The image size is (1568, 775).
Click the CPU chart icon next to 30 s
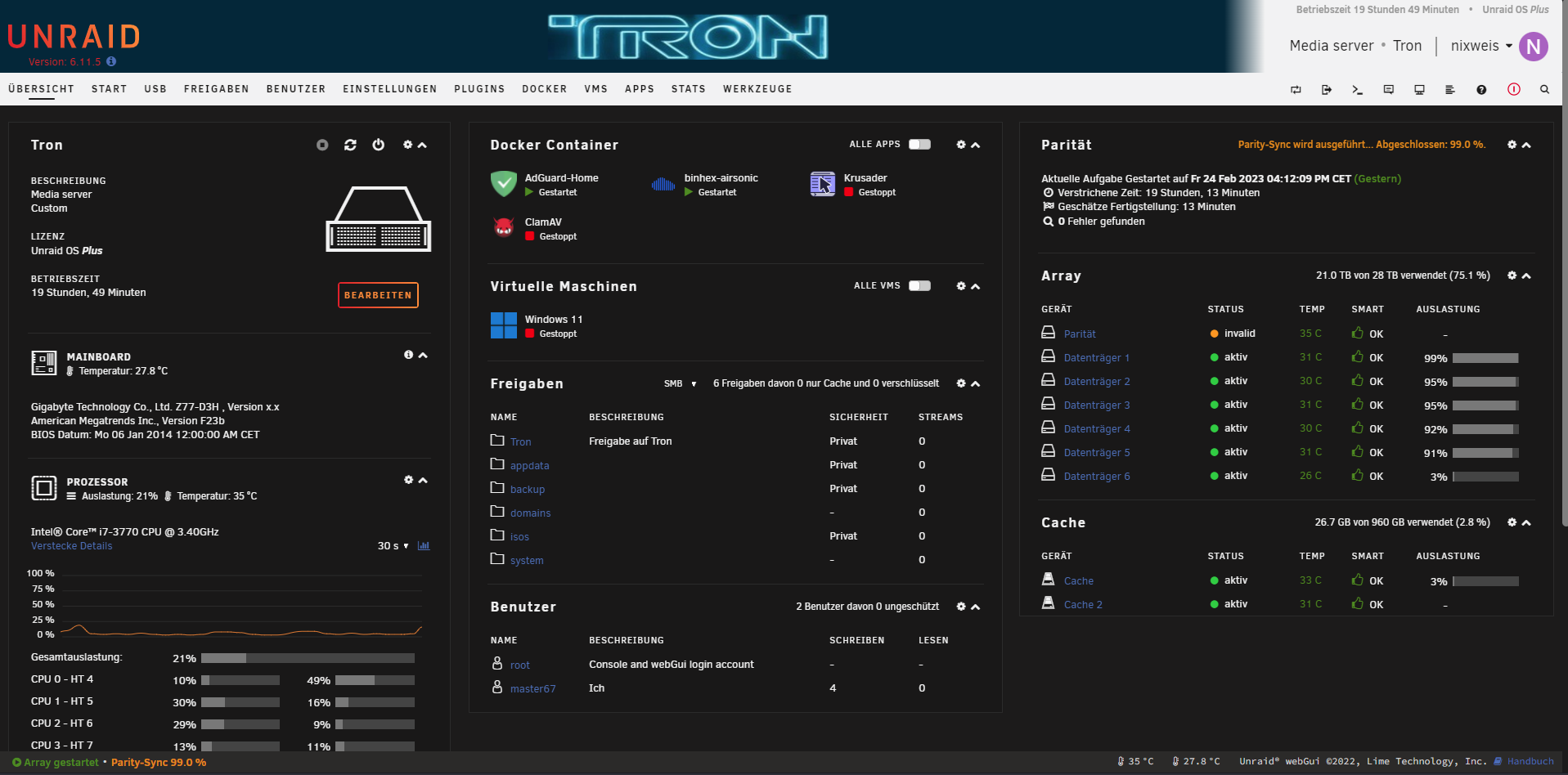(x=424, y=545)
